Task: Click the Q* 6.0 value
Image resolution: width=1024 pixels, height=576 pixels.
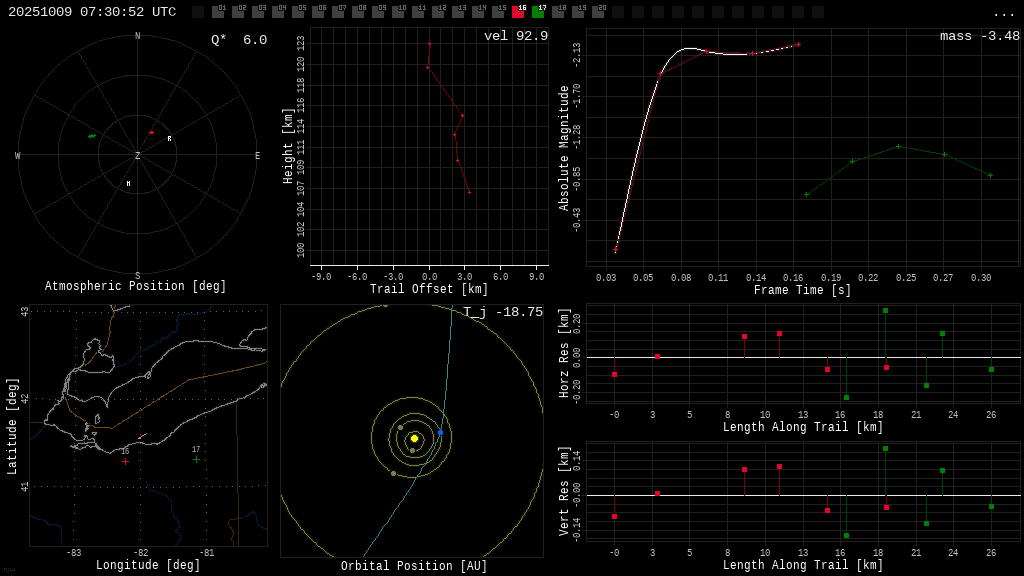Action: pyautogui.click(x=239, y=40)
